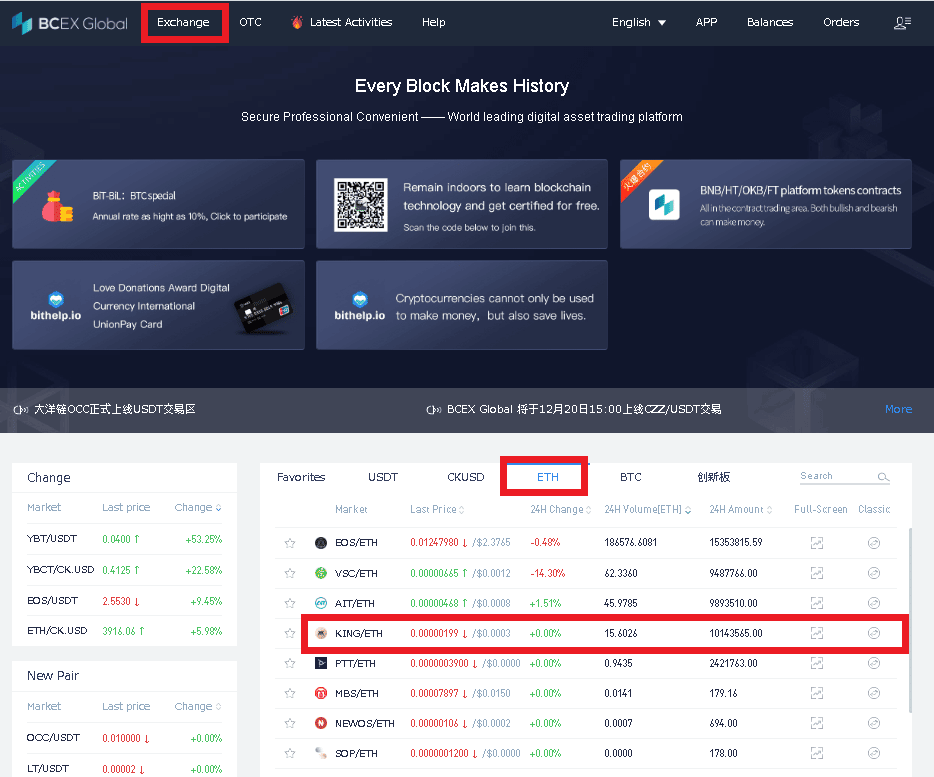This screenshot has height=777, width=934.
Task: Open the platform tokens contracts banner
Action: pos(765,204)
